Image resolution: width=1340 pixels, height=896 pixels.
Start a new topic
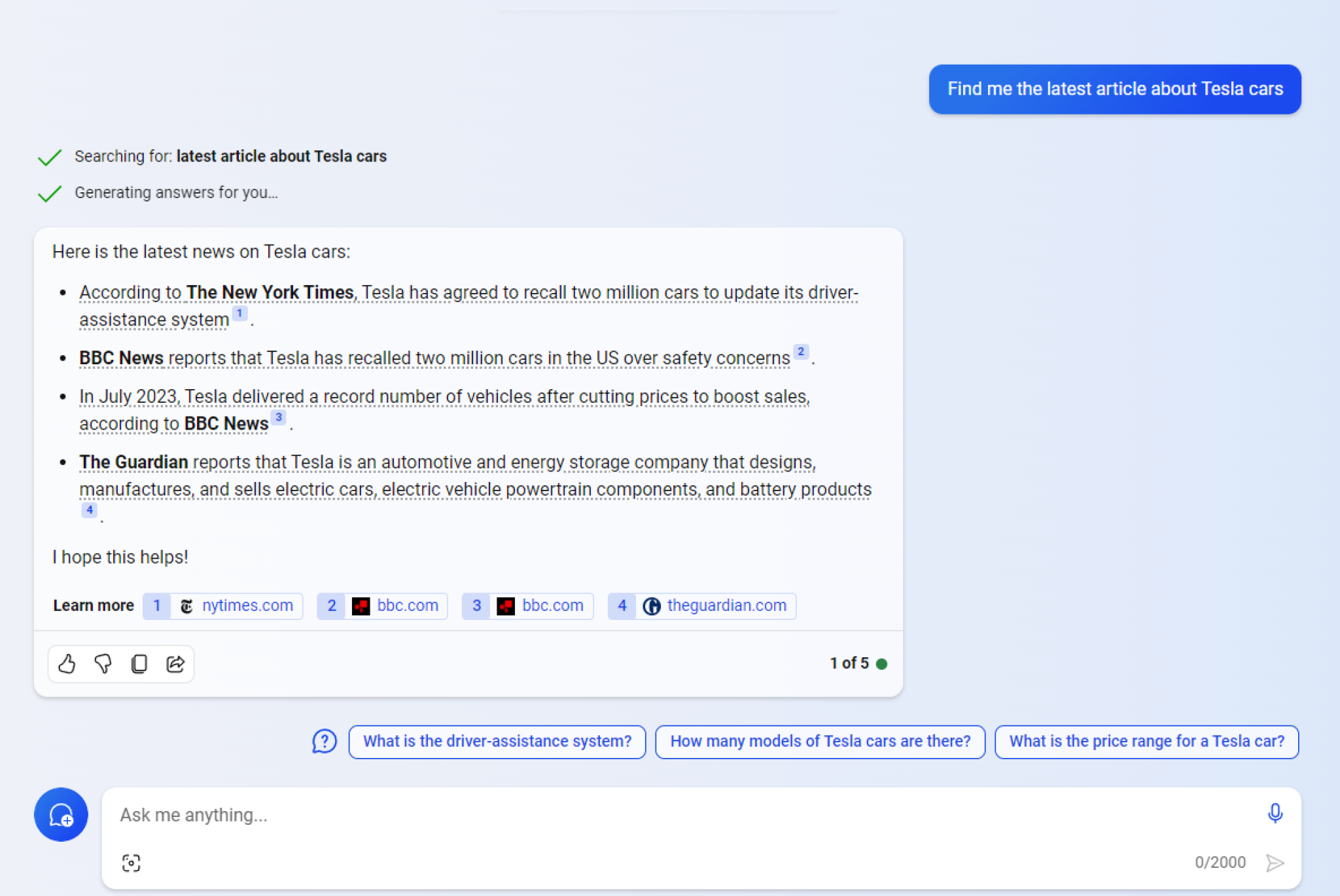(60, 815)
